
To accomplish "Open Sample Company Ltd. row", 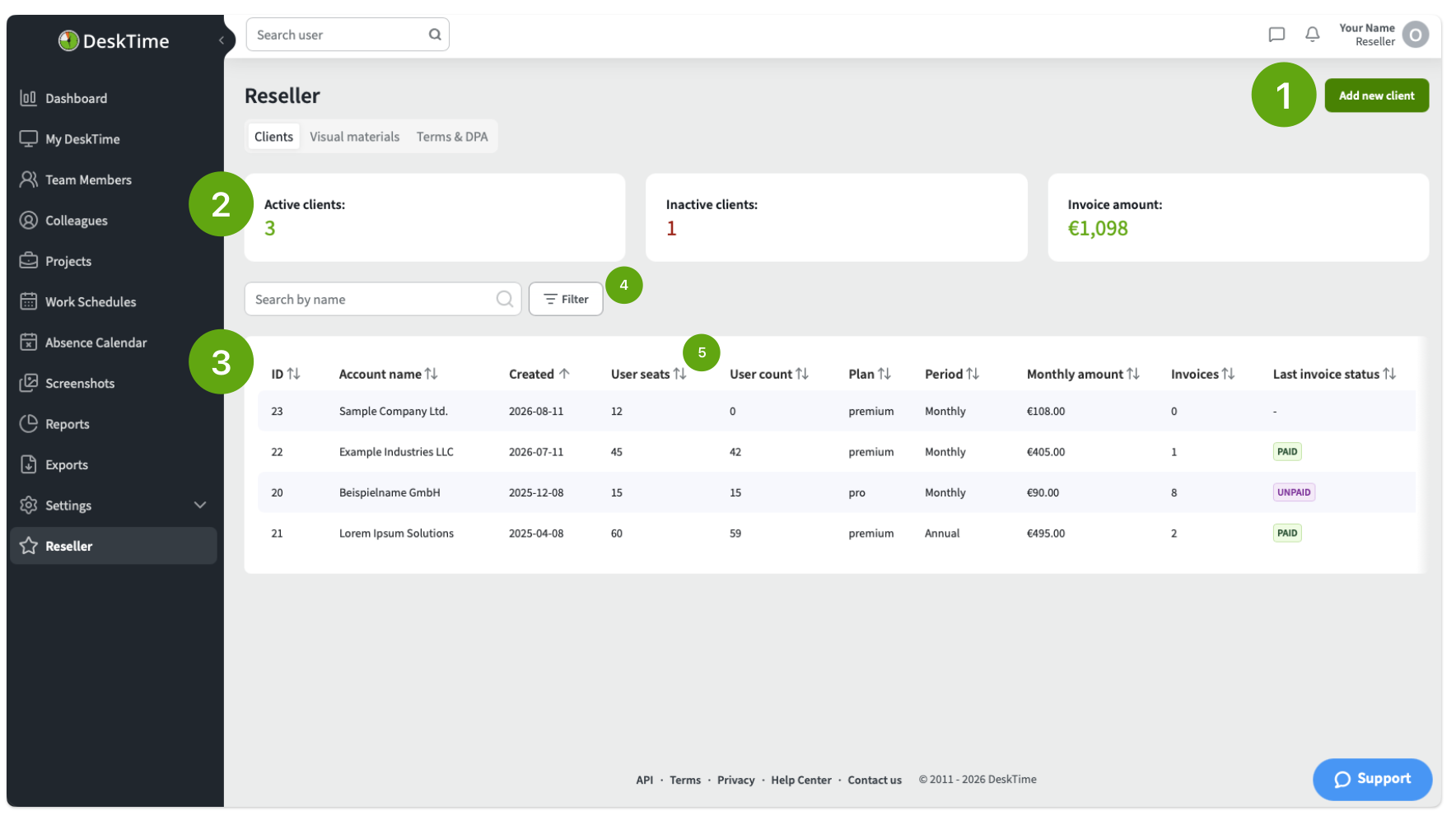I will 837,411.
